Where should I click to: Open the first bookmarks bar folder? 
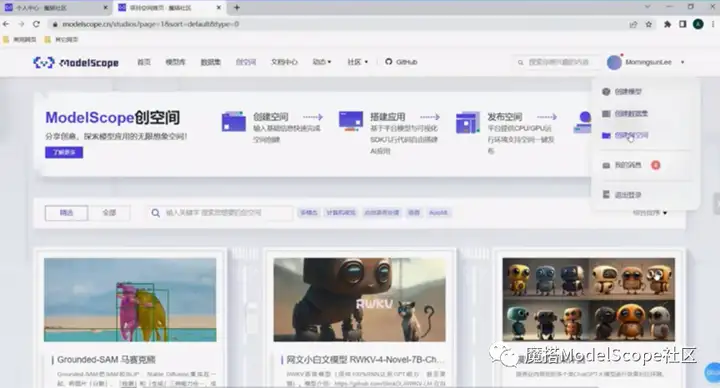(20, 39)
